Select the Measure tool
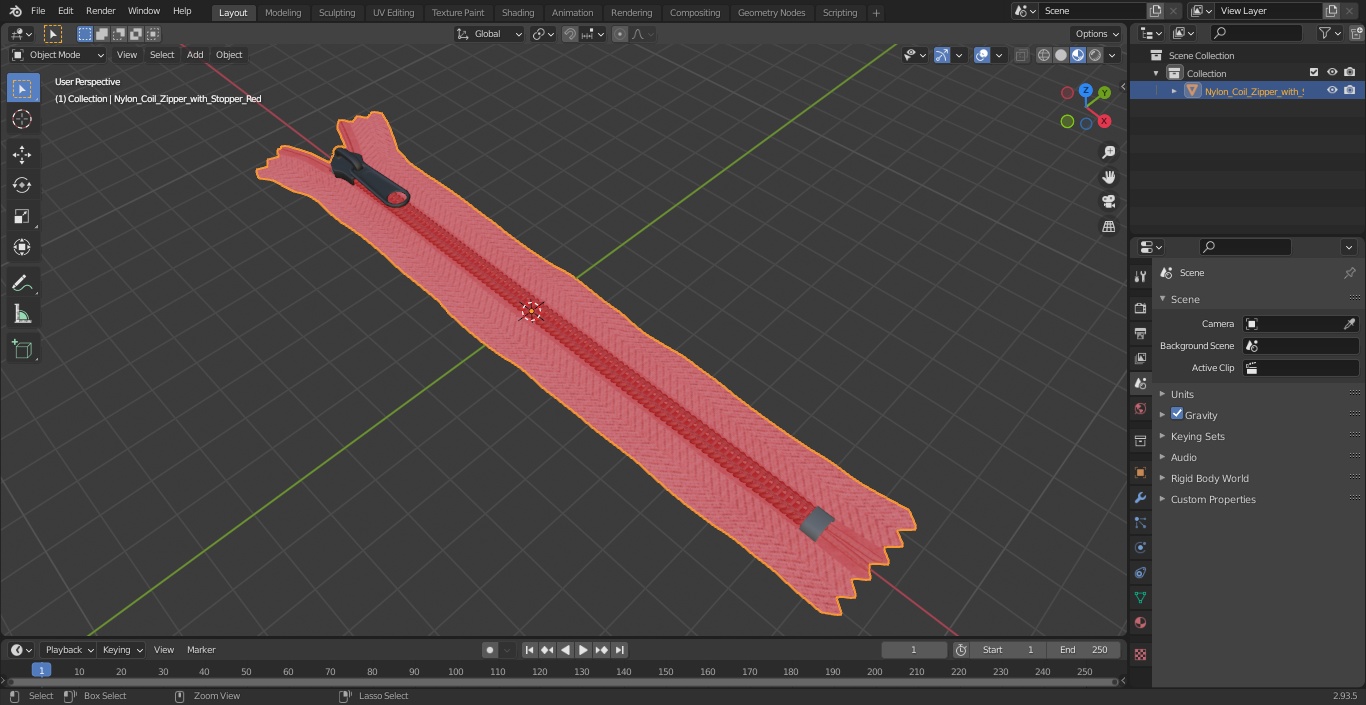The width and height of the screenshot is (1366, 705). point(22,315)
